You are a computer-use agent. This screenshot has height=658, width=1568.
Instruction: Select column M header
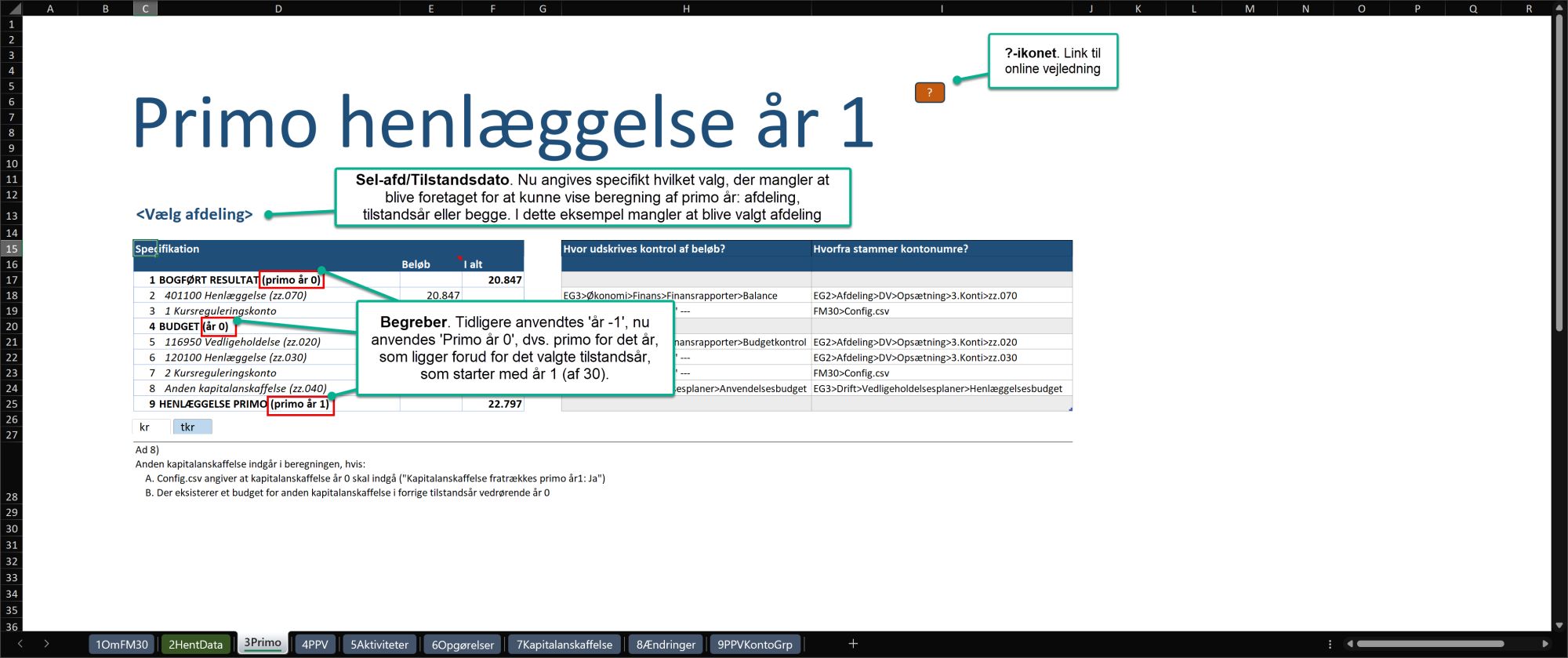(1250, 9)
